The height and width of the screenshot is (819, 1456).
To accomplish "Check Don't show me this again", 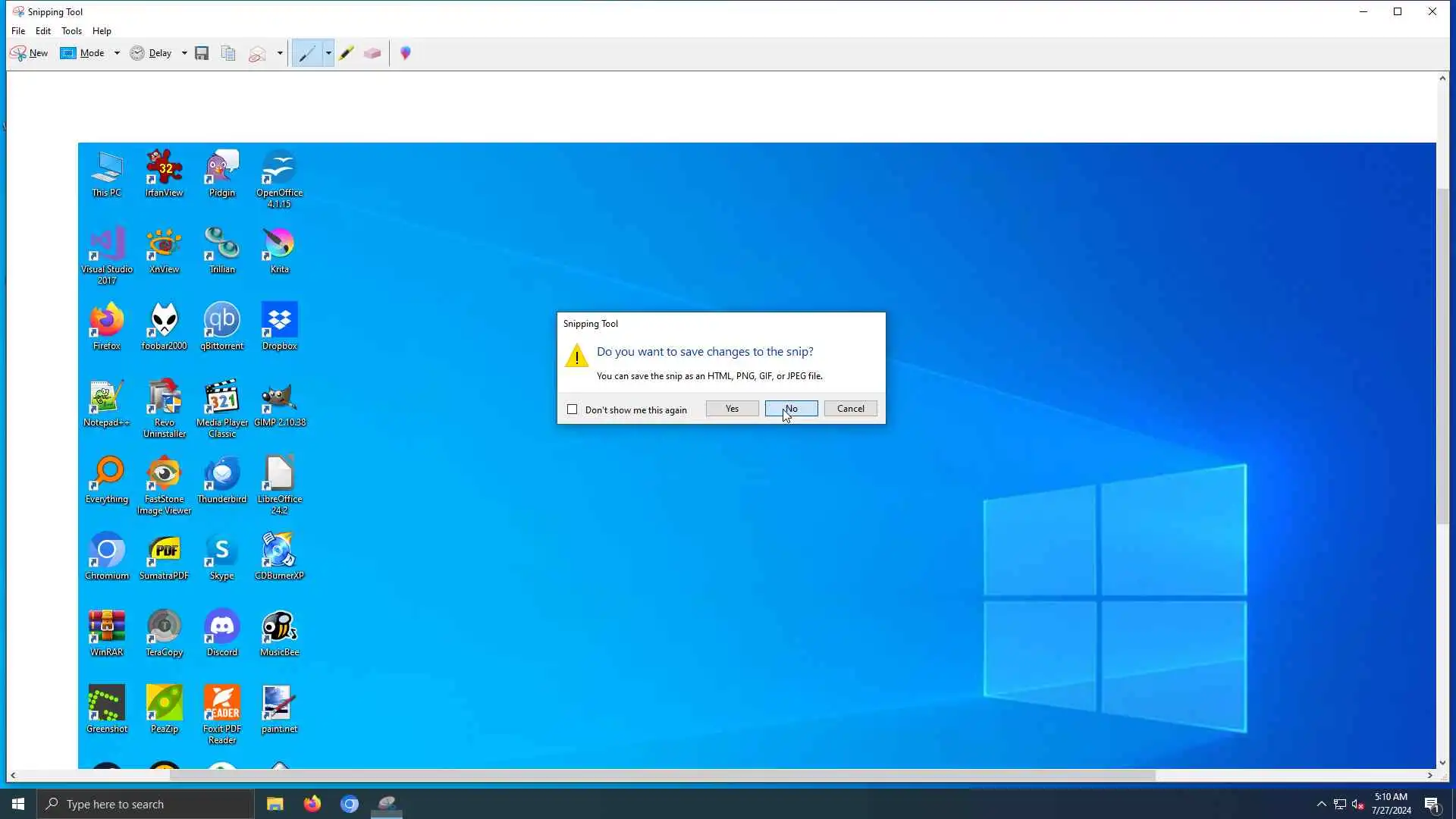I will [573, 409].
